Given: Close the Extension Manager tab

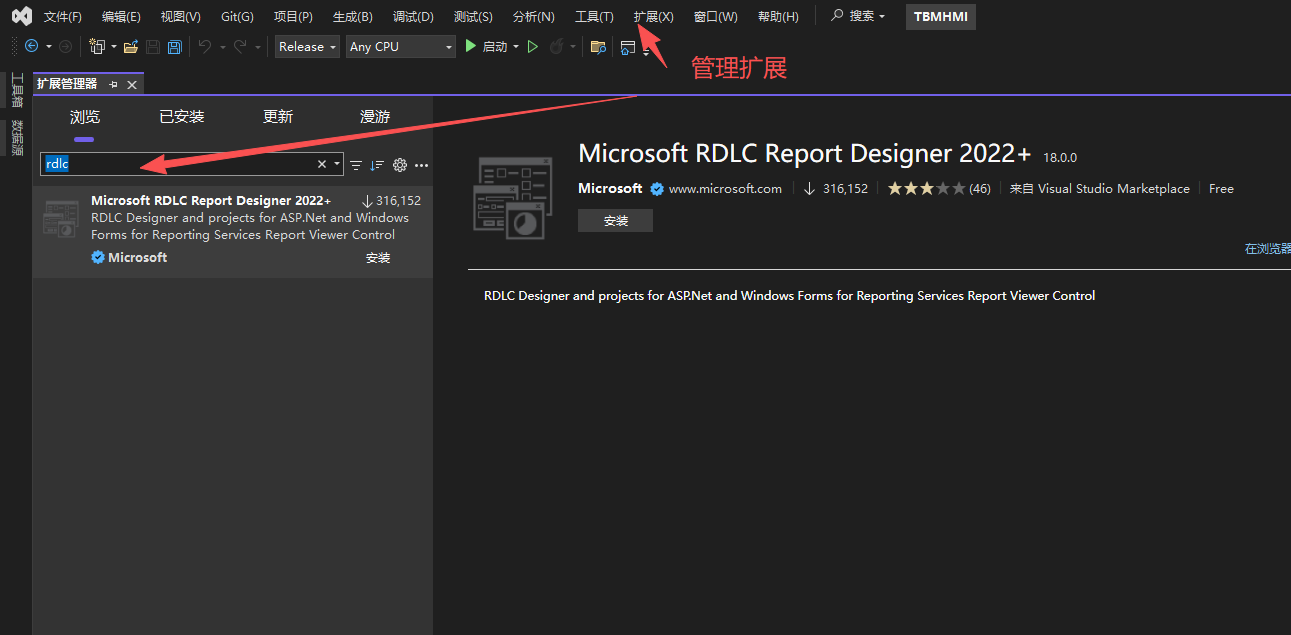Looking at the screenshot, I should pos(132,84).
